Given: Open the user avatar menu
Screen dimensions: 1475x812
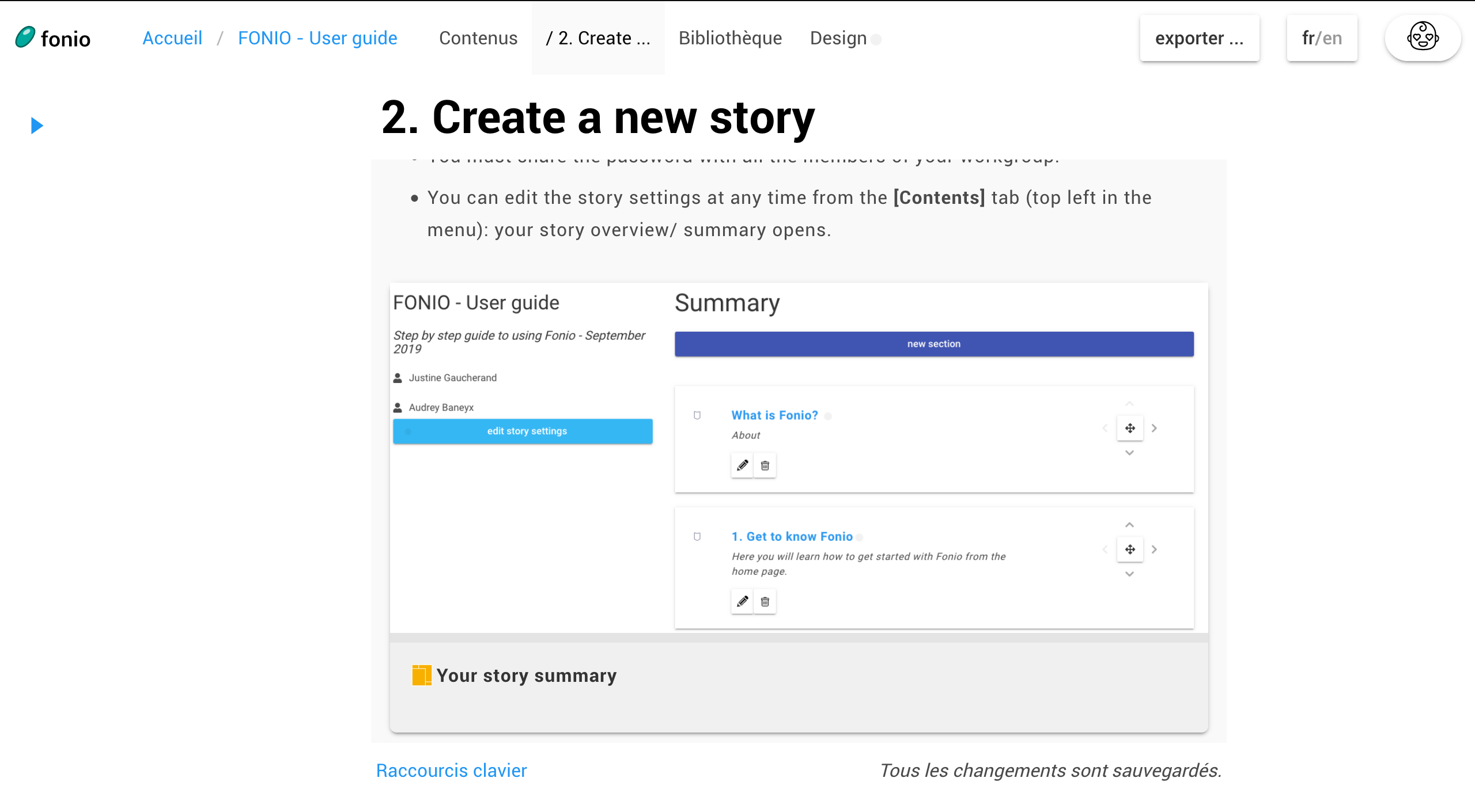Looking at the screenshot, I should (x=1423, y=38).
